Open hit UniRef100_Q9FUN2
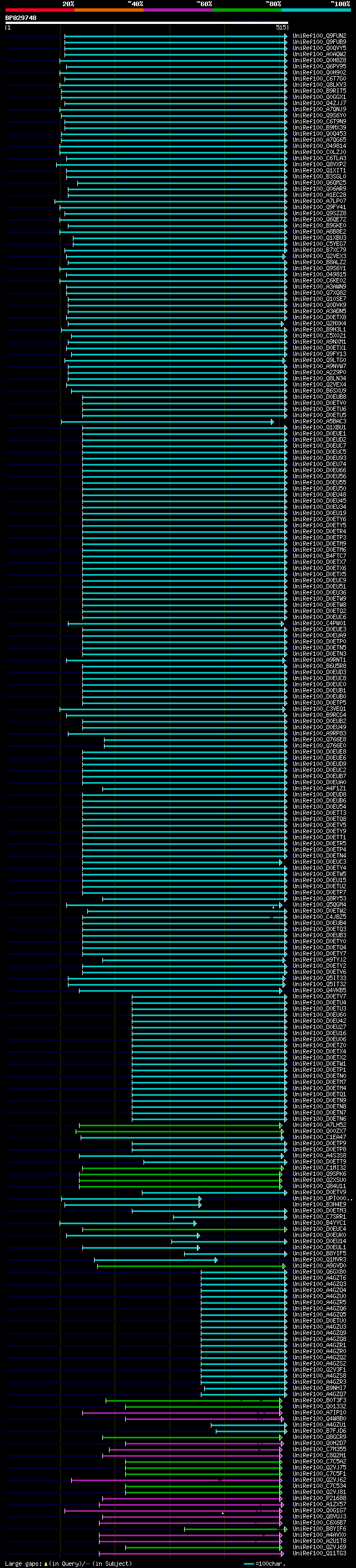The height and width of the screenshot is (1568, 356). [x=319, y=36]
